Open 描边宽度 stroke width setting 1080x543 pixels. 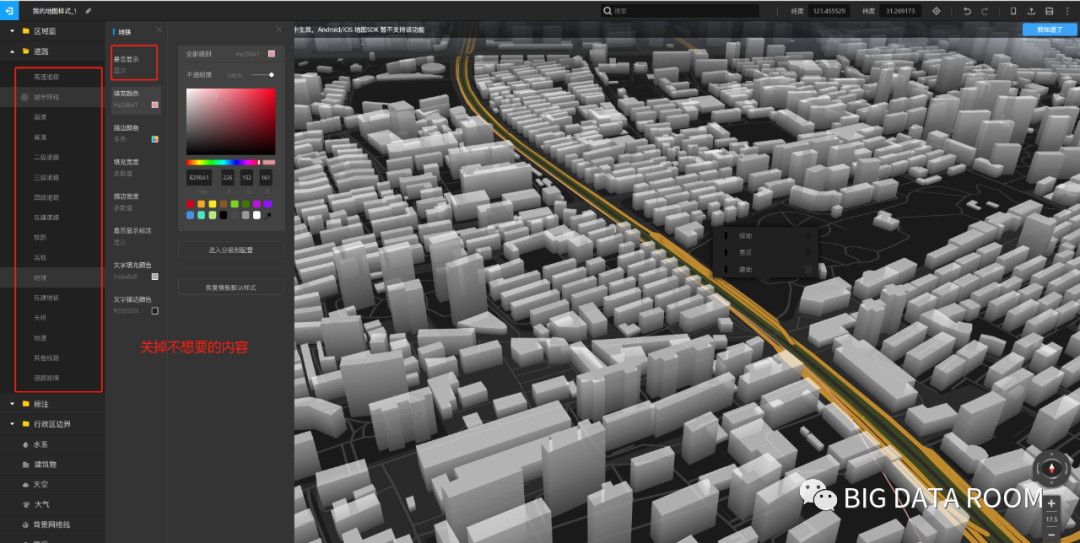136,201
